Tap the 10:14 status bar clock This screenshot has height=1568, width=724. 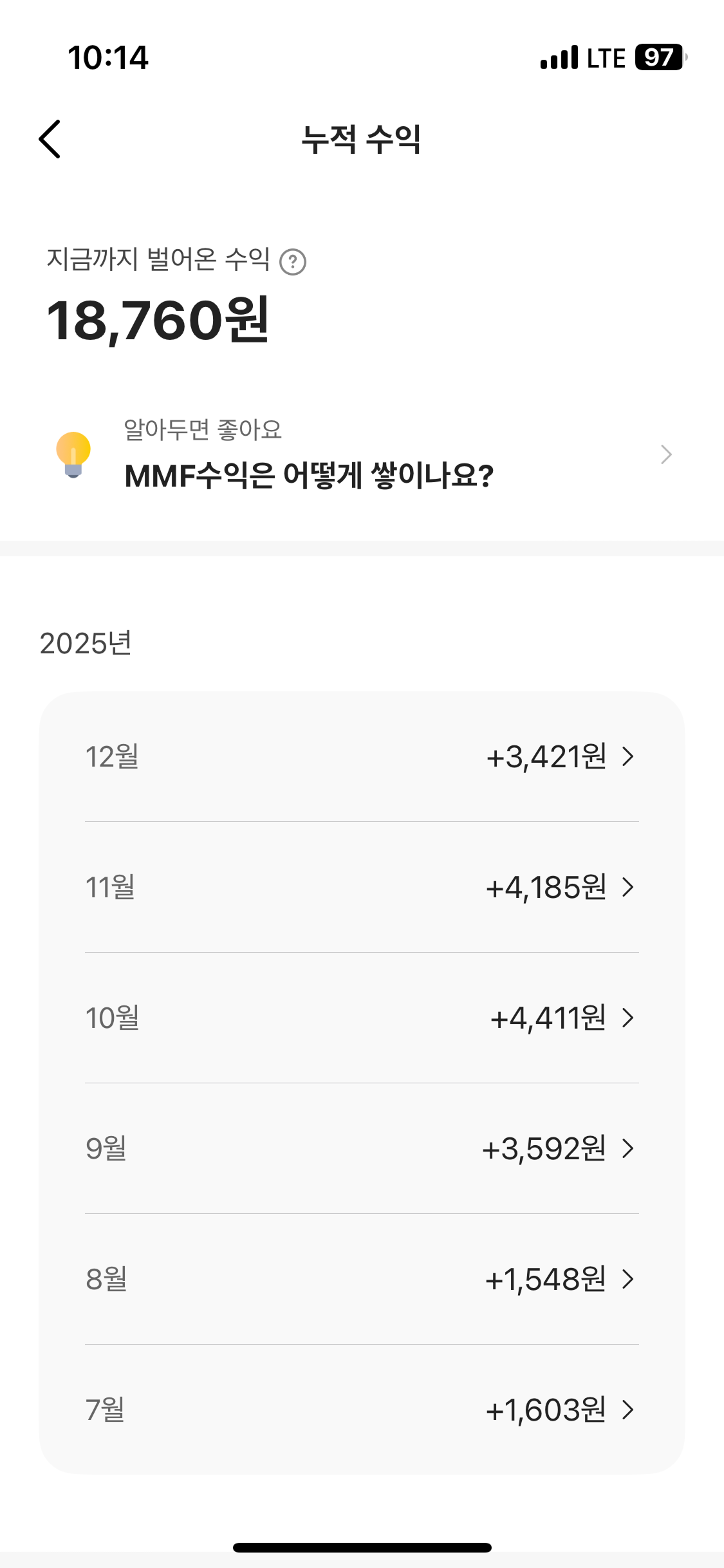108,58
